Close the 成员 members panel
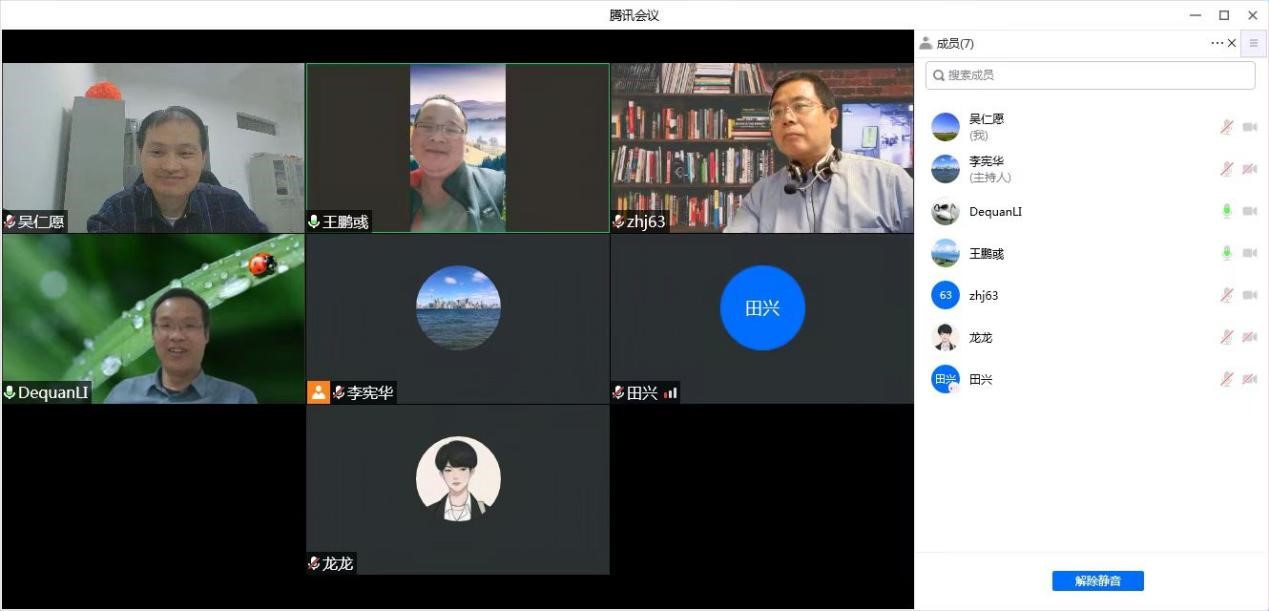The height and width of the screenshot is (611, 1269). [x=1232, y=43]
